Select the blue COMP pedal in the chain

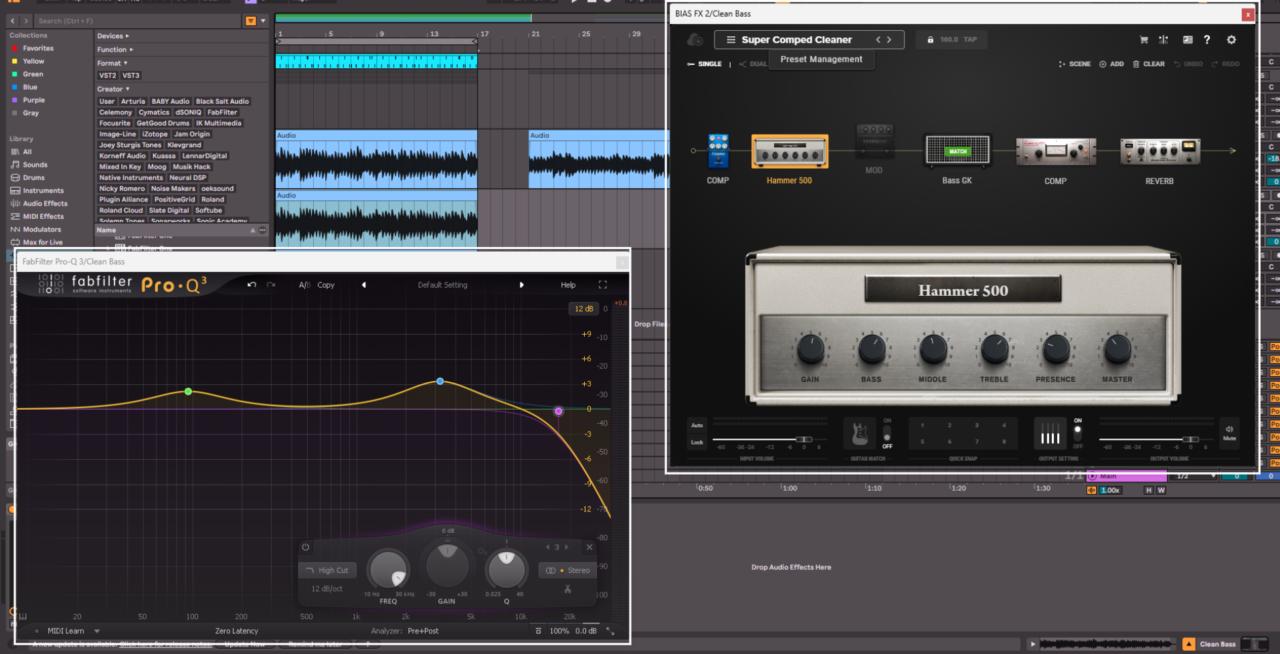(718, 150)
